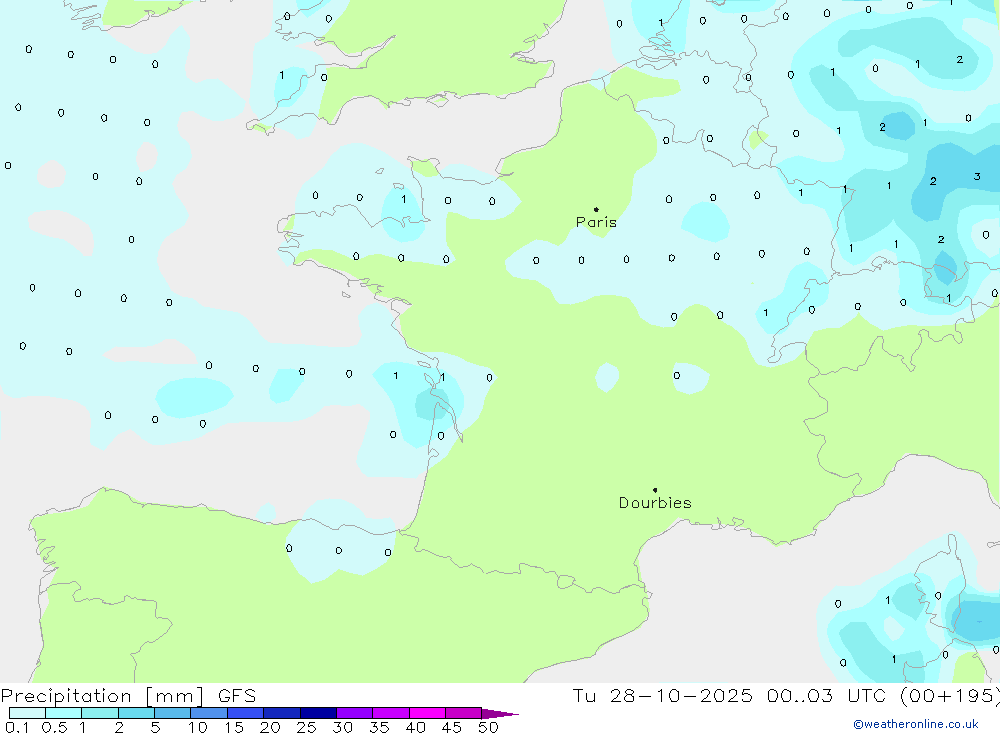The height and width of the screenshot is (733, 1000).
Task: Click the '25' legend scale label
Action: (x=306, y=727)
